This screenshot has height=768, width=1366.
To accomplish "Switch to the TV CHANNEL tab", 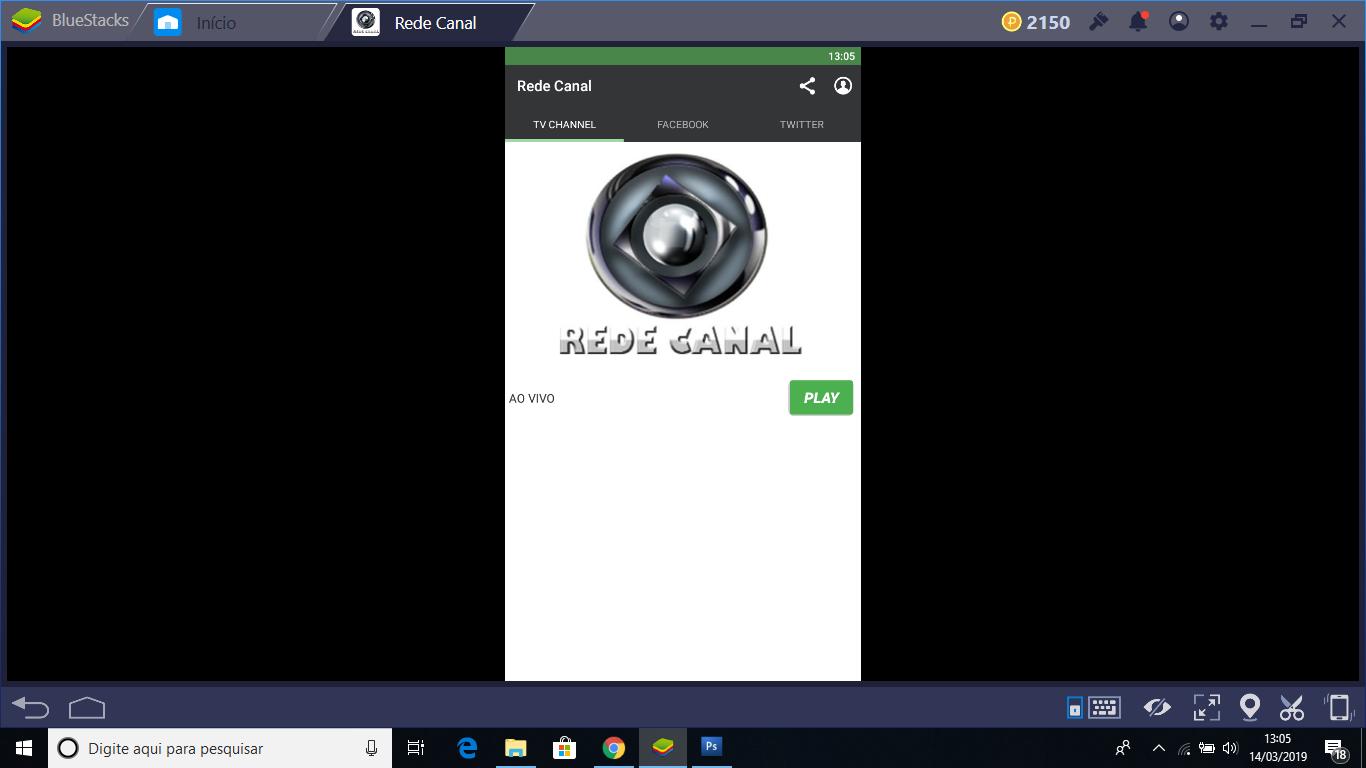I will [564, 124].
